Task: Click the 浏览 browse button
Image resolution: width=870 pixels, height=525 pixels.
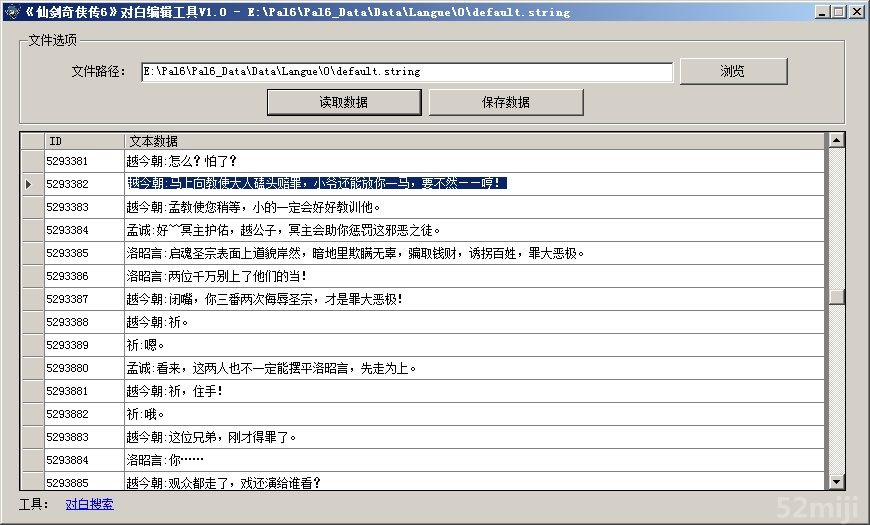Action: pos(733,72)
